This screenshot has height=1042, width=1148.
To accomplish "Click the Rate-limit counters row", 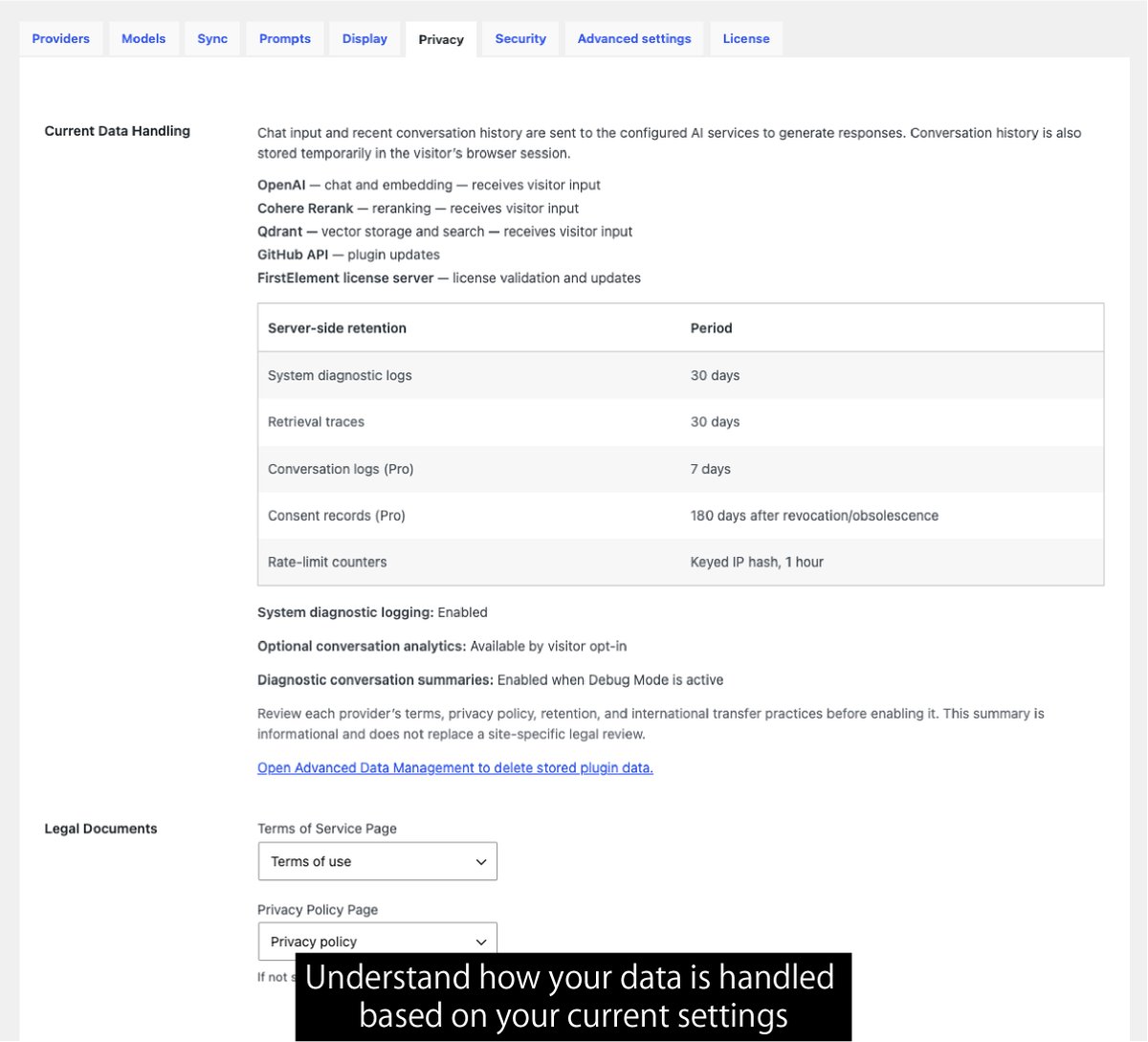I will 680,562.
